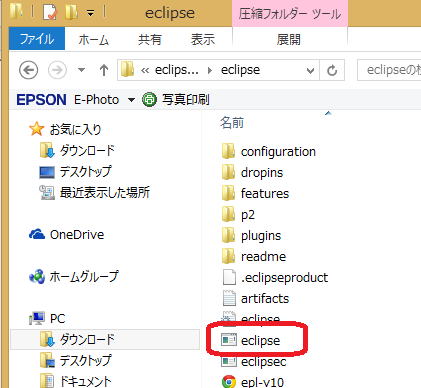
Task: Expand the address bar history dropdown
Action: tap(310, 70)
